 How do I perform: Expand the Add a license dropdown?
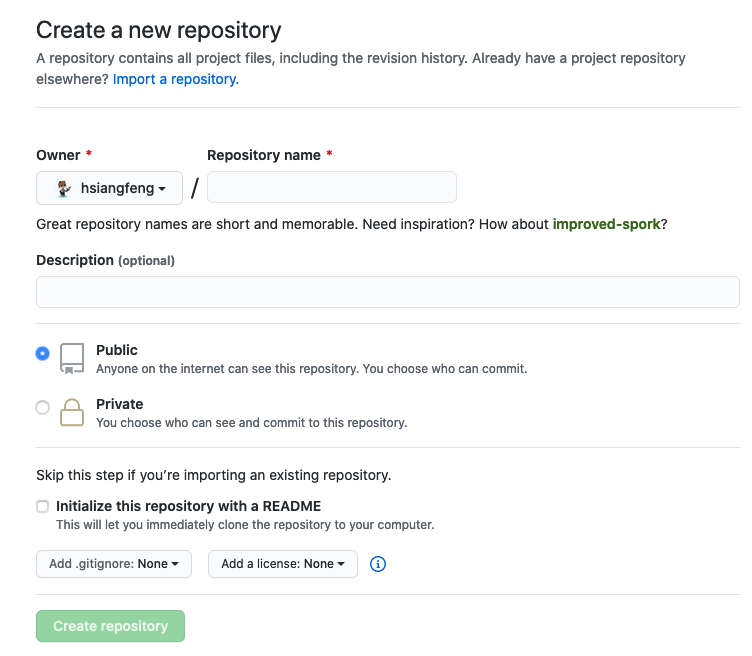(x=282, y=564)
